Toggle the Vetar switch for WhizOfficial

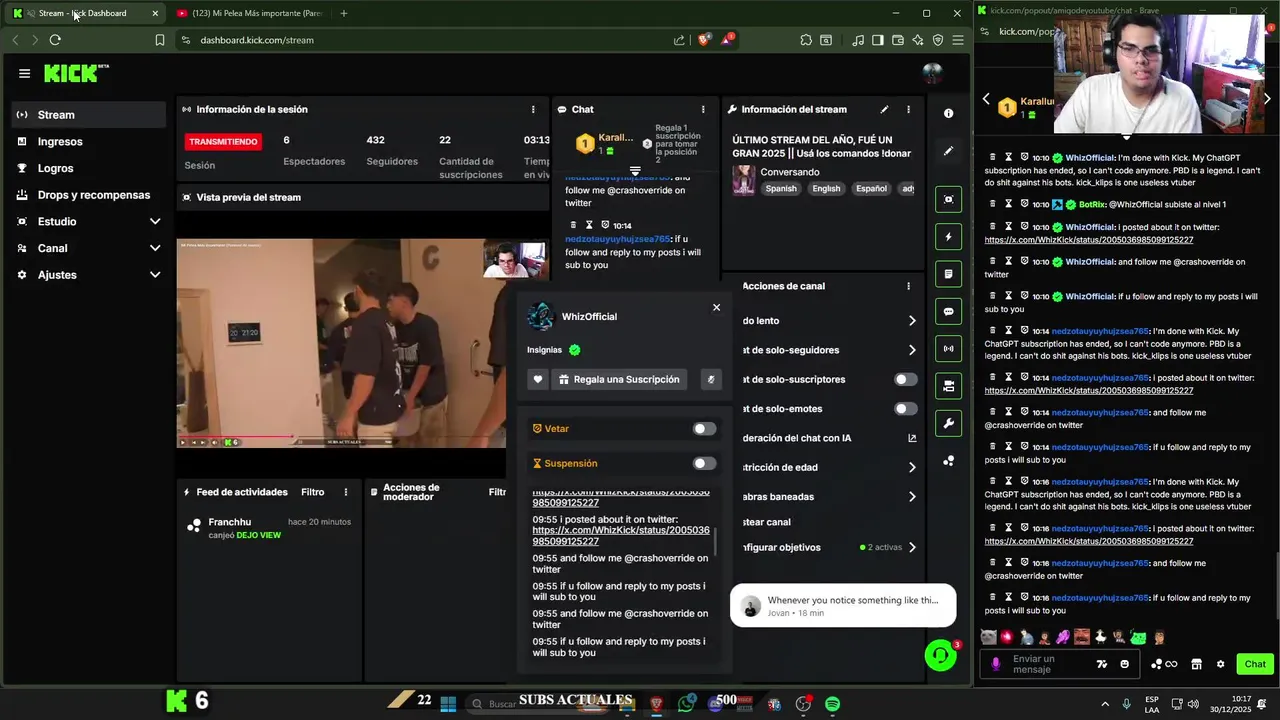[x=704, y=429]
